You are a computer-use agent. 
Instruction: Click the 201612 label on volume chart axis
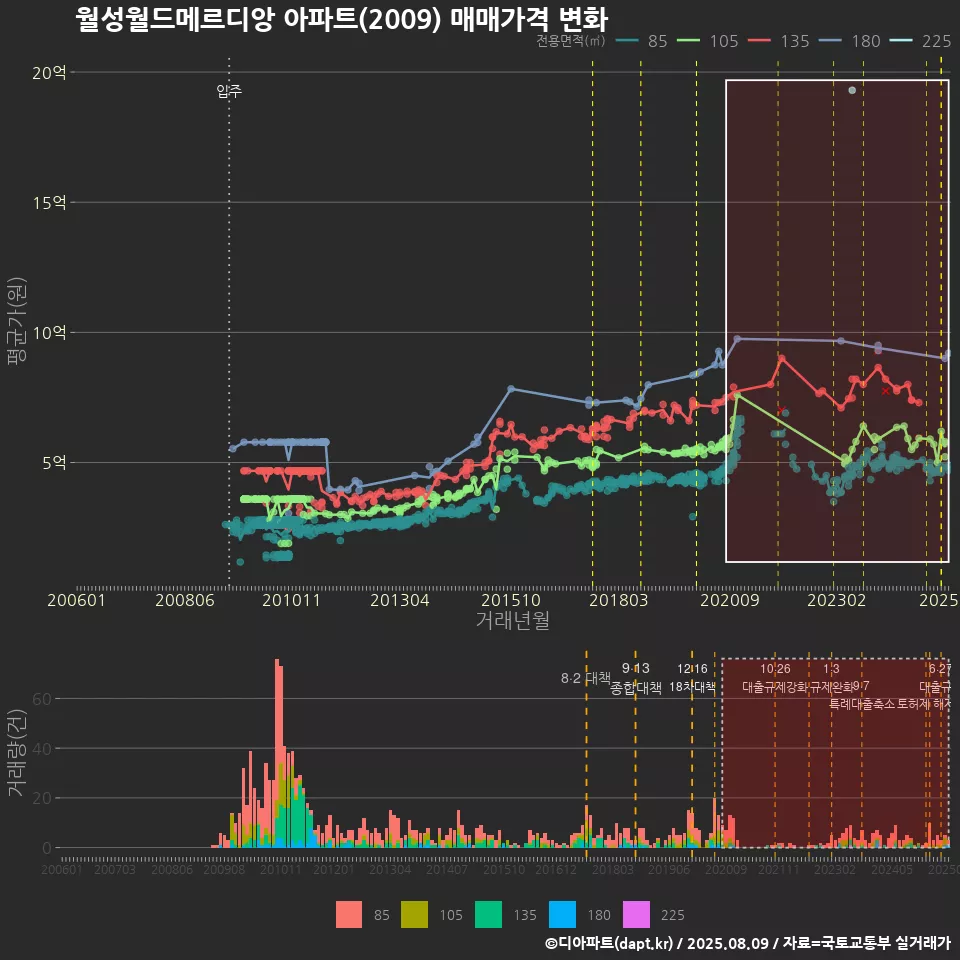click(x=556, y=869)
